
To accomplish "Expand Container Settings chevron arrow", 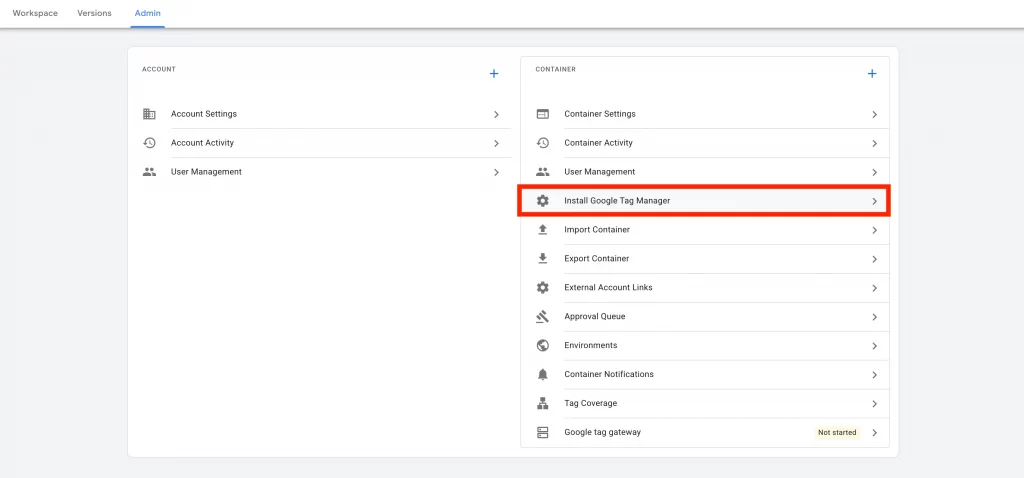I will coord(874,115).
